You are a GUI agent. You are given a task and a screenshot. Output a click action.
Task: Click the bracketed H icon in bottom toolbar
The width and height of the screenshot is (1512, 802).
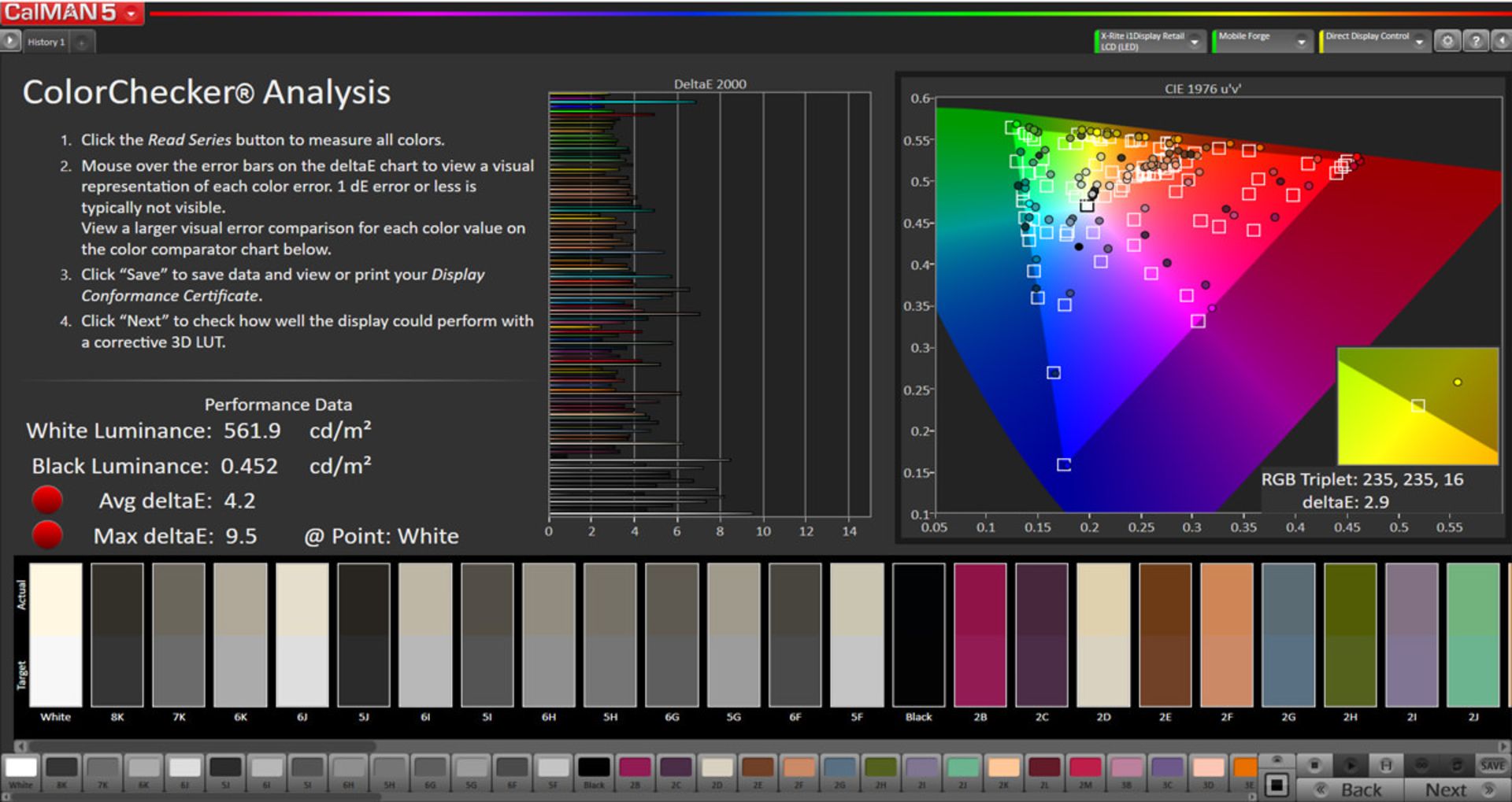[1386, 765]
